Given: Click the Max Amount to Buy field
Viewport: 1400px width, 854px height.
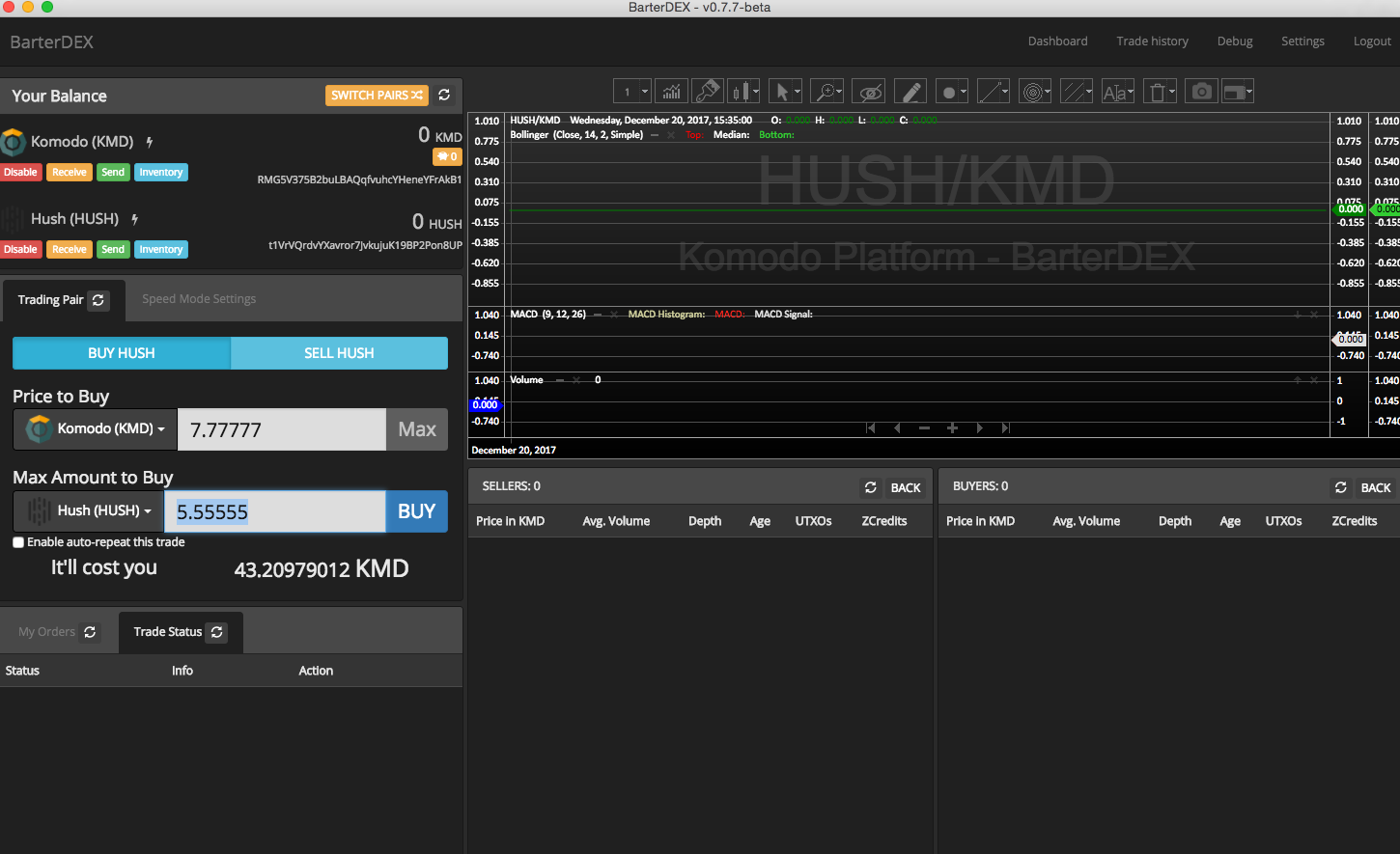Looking at the screenshot, I should coord(275,511).
